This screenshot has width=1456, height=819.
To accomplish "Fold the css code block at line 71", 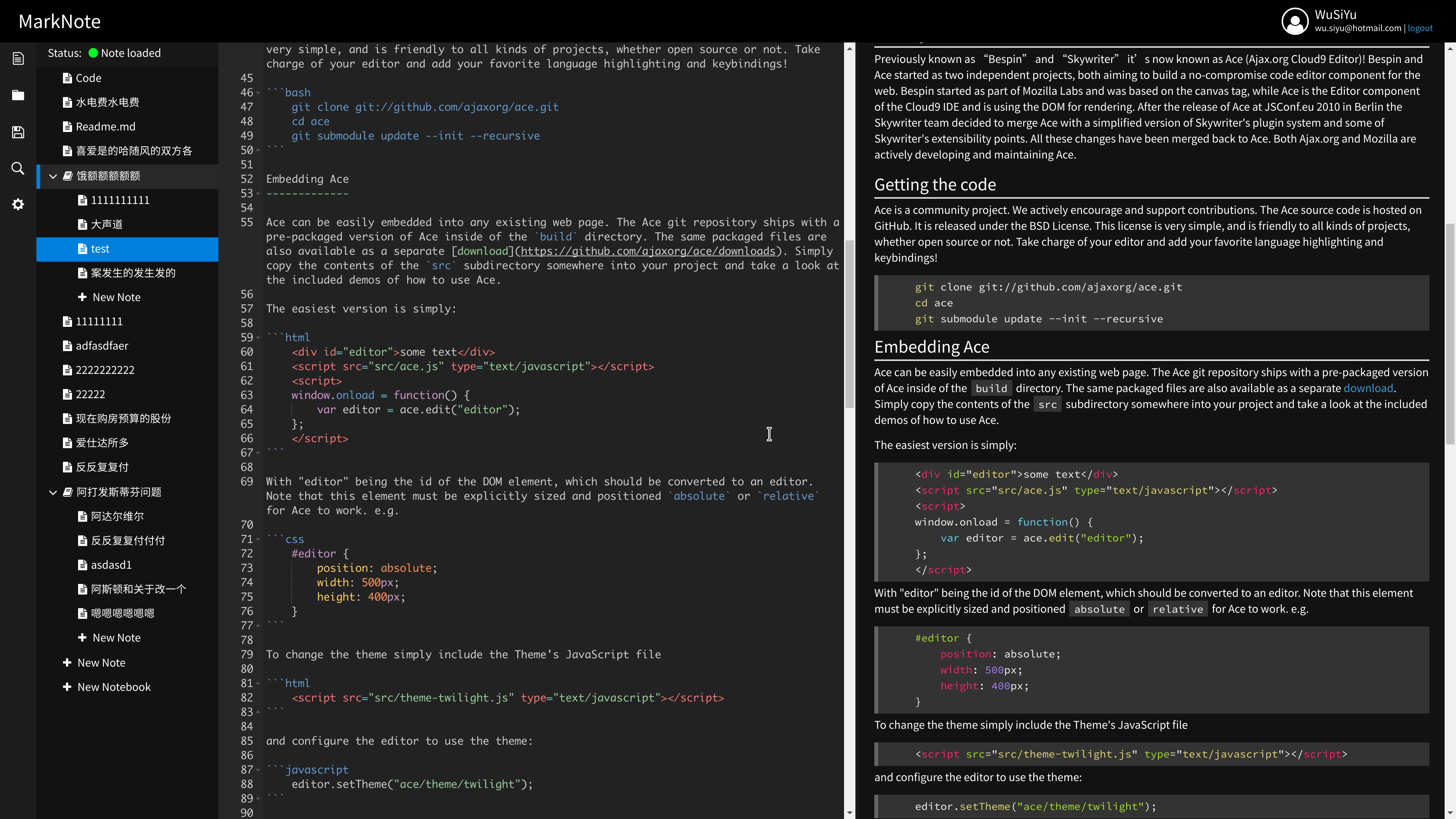I will tap(258, 539).
